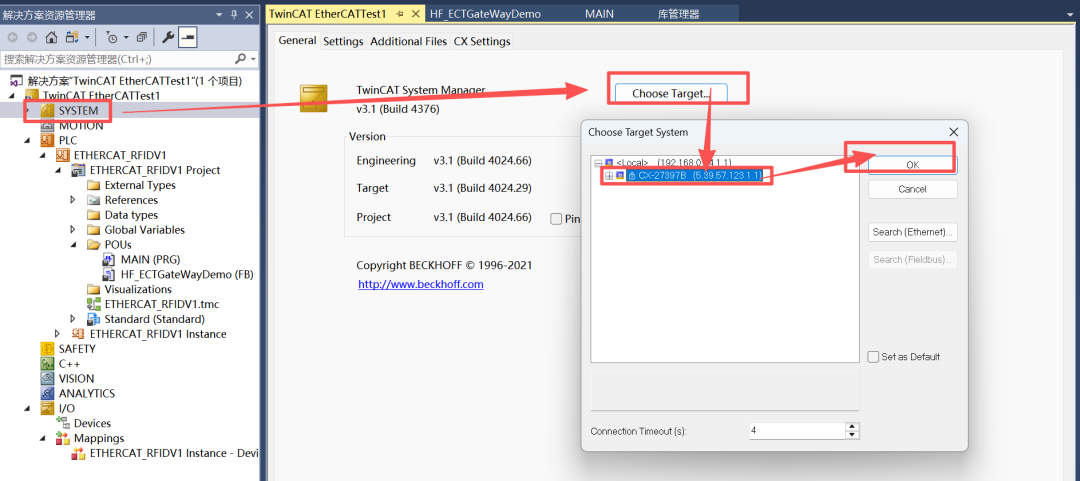
Task: Open the search options dropdown arrow
Action: 253,59
